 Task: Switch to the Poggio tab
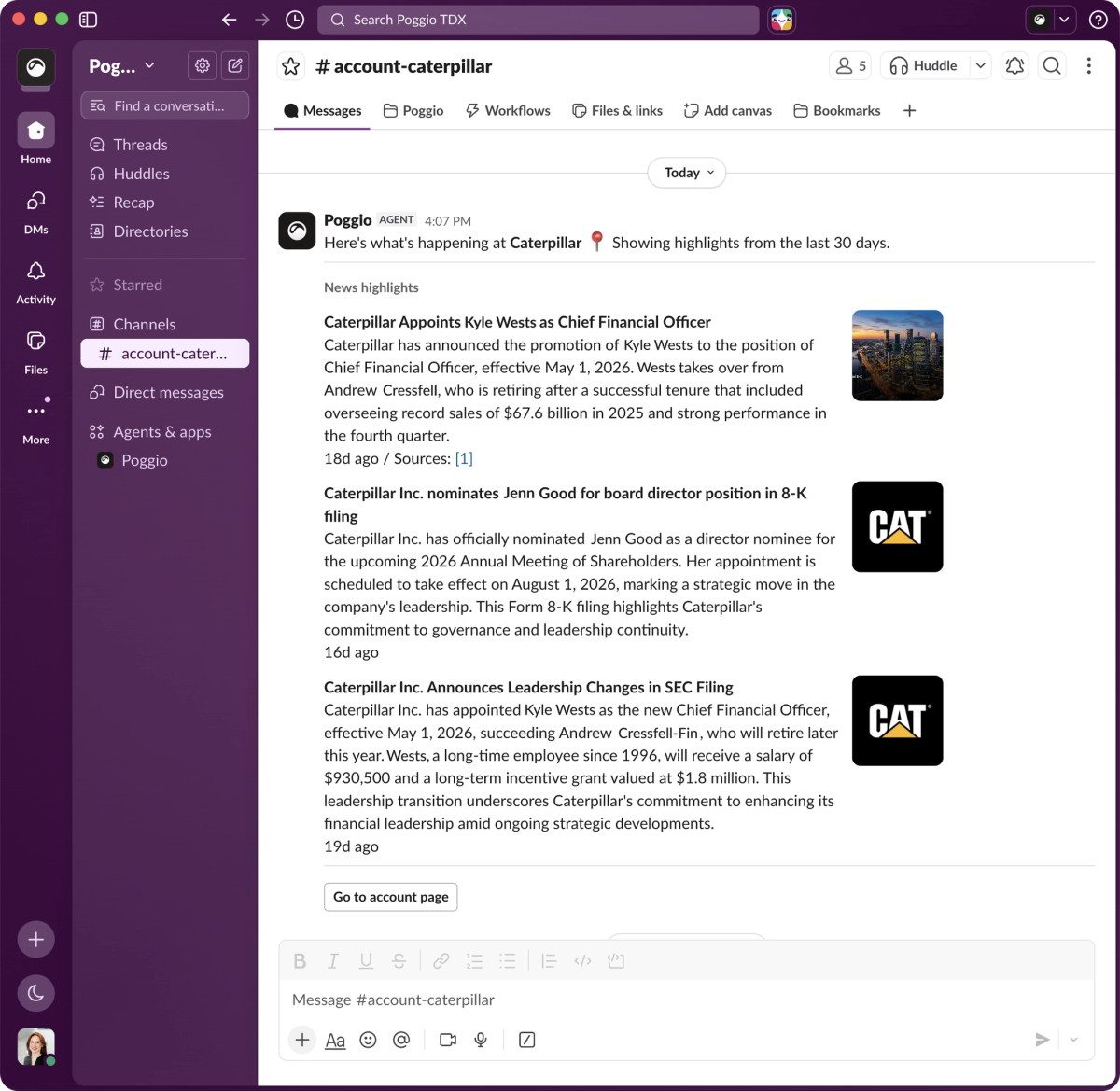[x=413, y=110]
